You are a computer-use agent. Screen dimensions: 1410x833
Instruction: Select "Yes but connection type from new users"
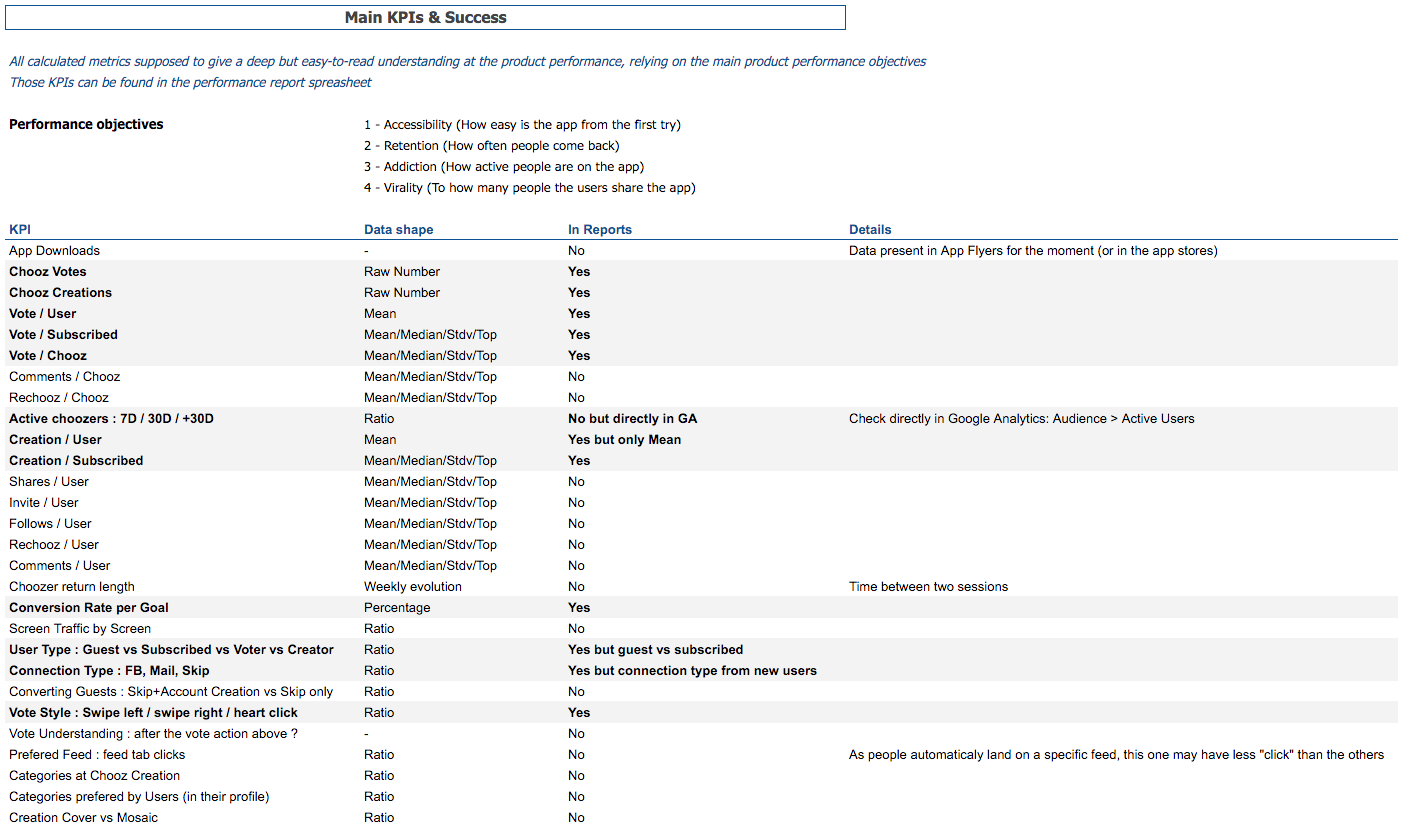[692, 671]
